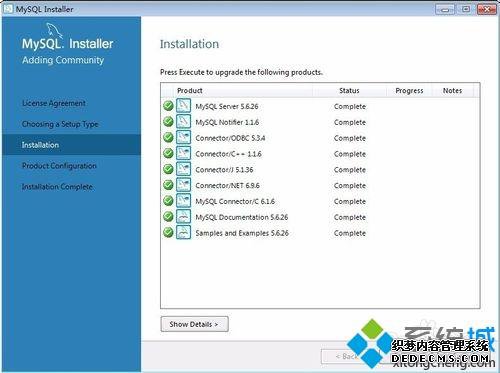The image size is (500, 373).
Task: Click the product icon for Connector/J 5.1.36
Action: (183, 169)
